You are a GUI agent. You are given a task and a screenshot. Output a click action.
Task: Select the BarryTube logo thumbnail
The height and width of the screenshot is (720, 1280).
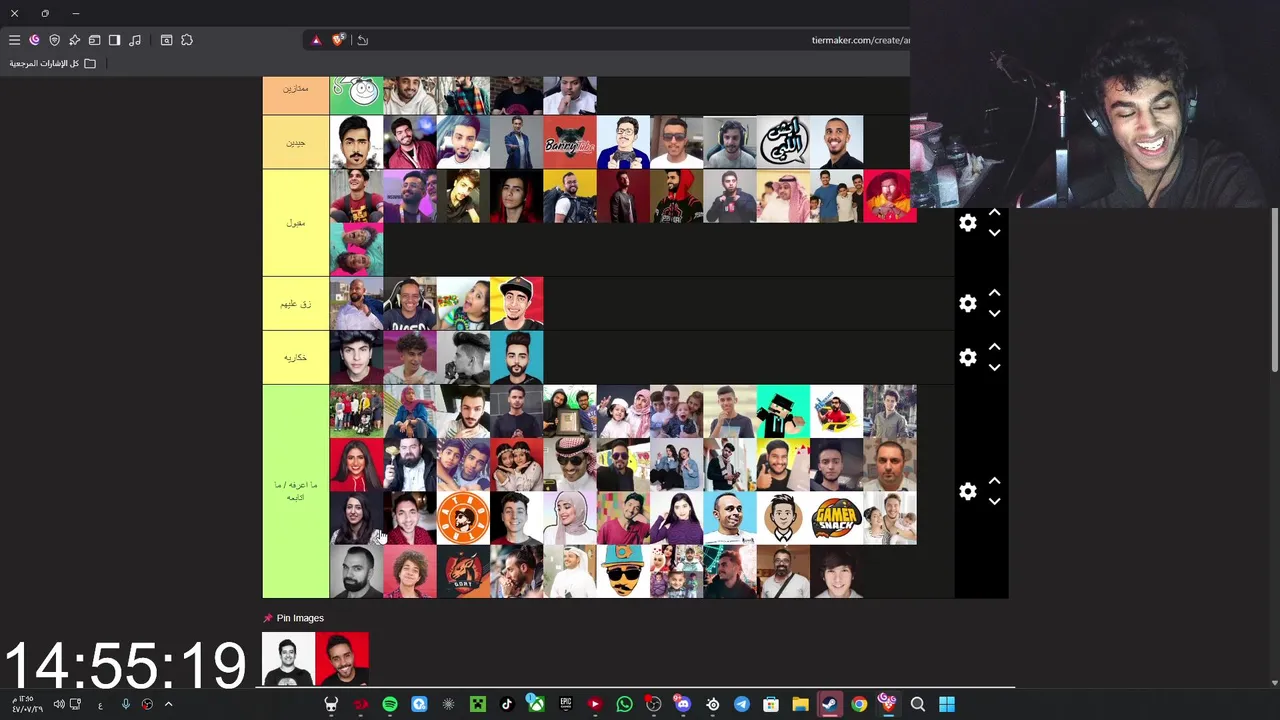point(570,142)
